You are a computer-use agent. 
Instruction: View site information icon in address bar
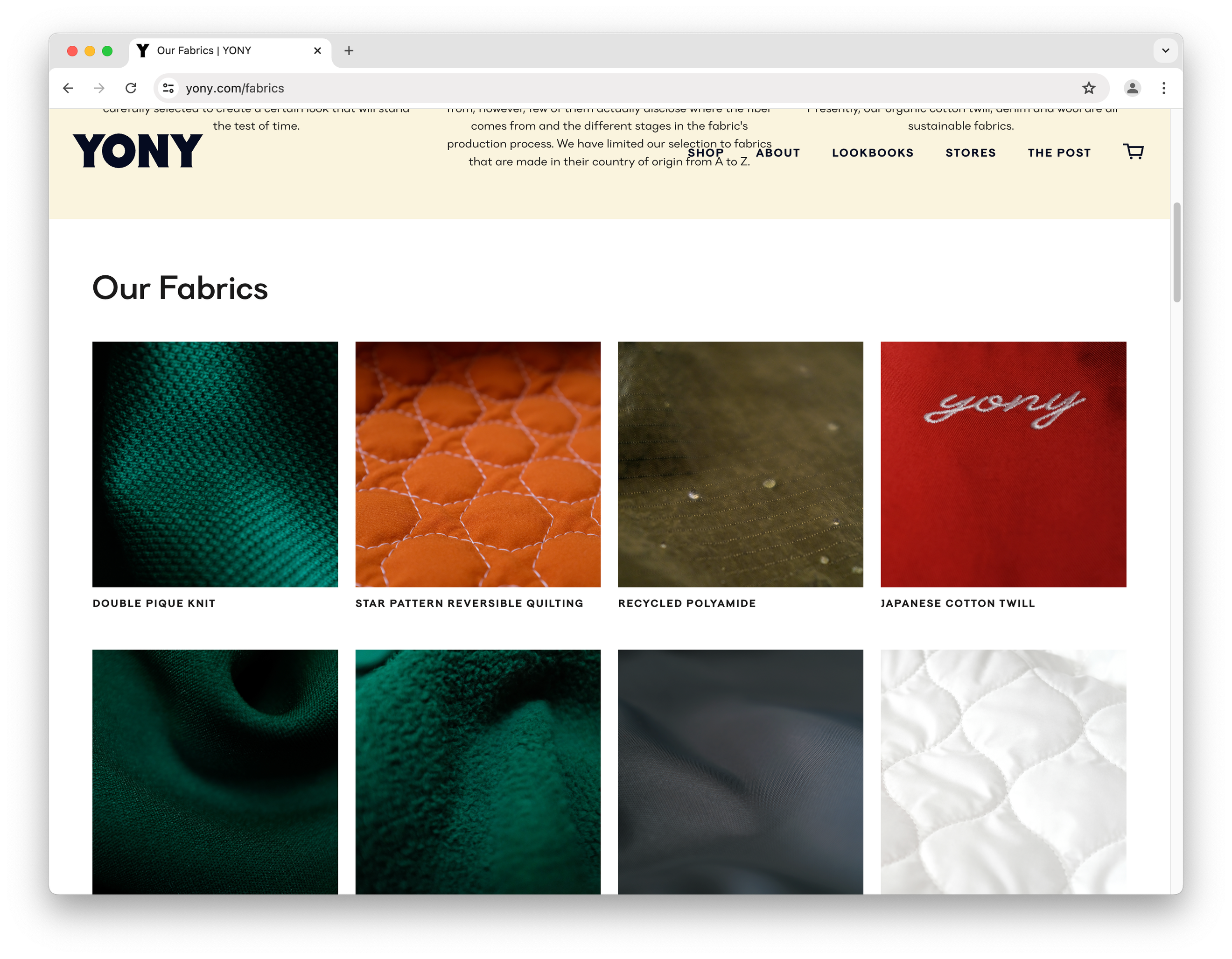click(168, 88)
